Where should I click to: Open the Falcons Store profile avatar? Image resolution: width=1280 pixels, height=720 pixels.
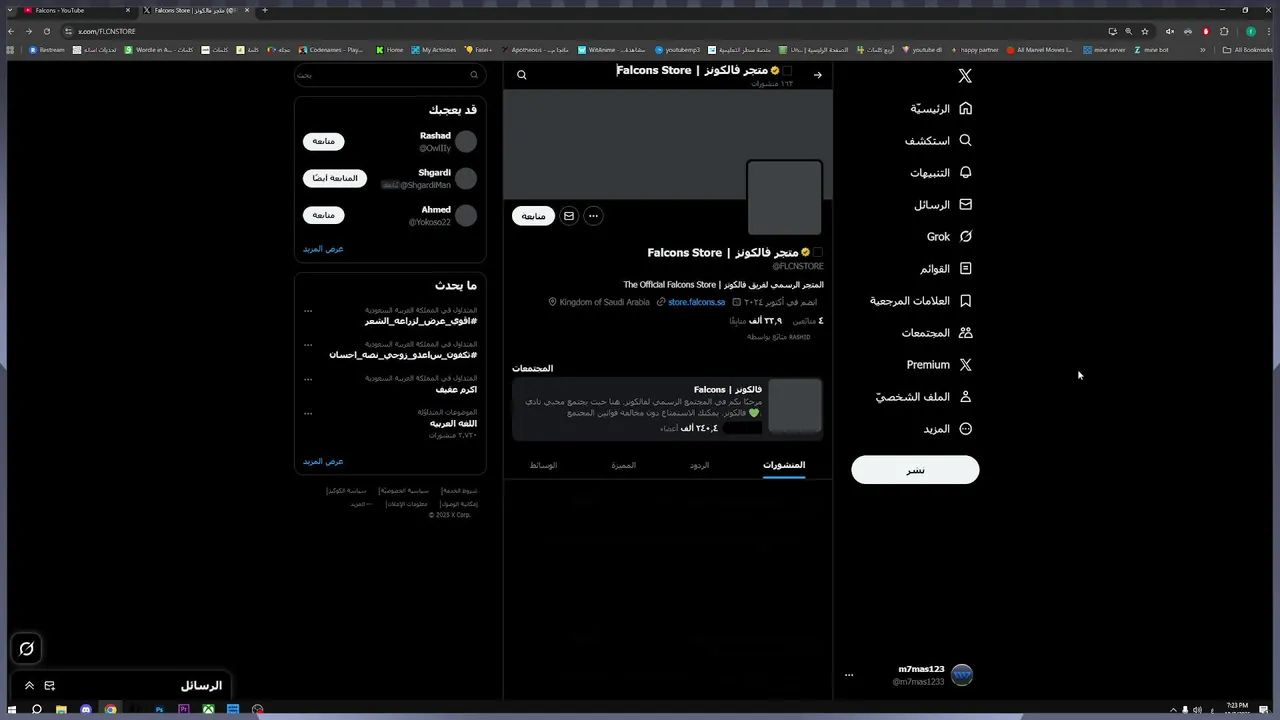coord(784,197)
